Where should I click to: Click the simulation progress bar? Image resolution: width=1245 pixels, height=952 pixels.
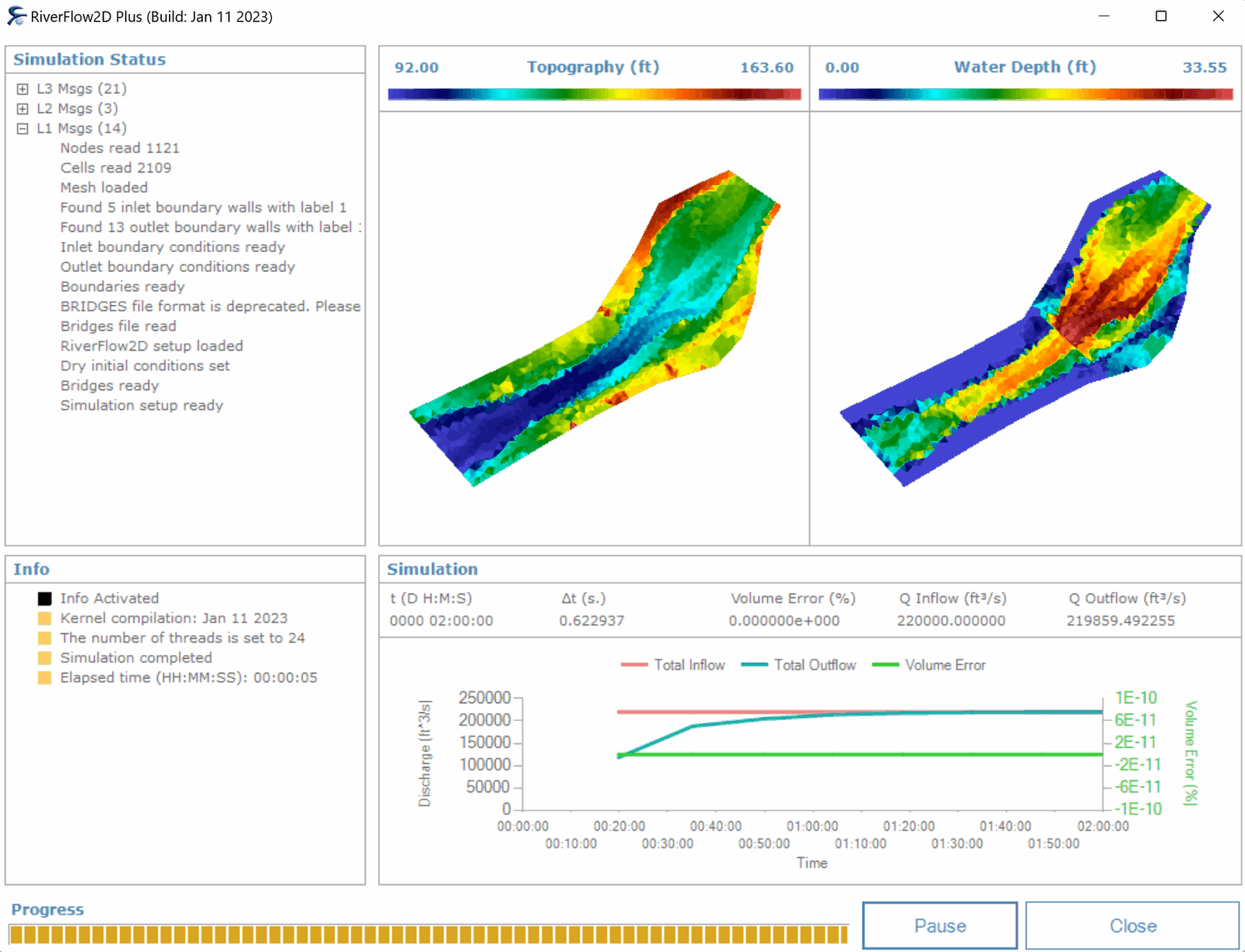click(428, 934)
